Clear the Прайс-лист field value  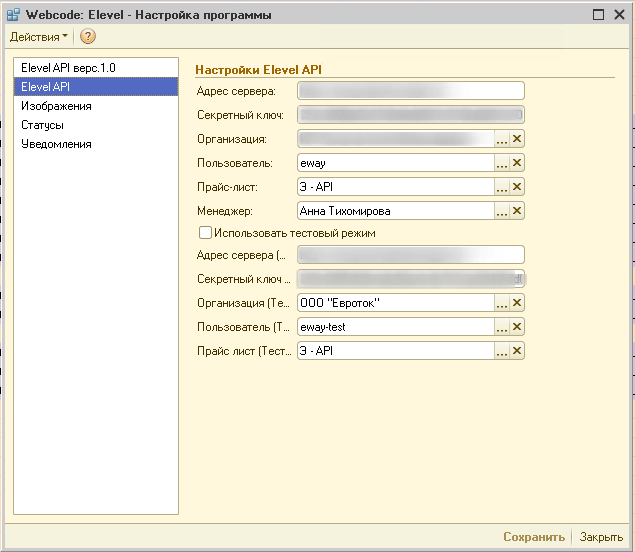[517, 187]
